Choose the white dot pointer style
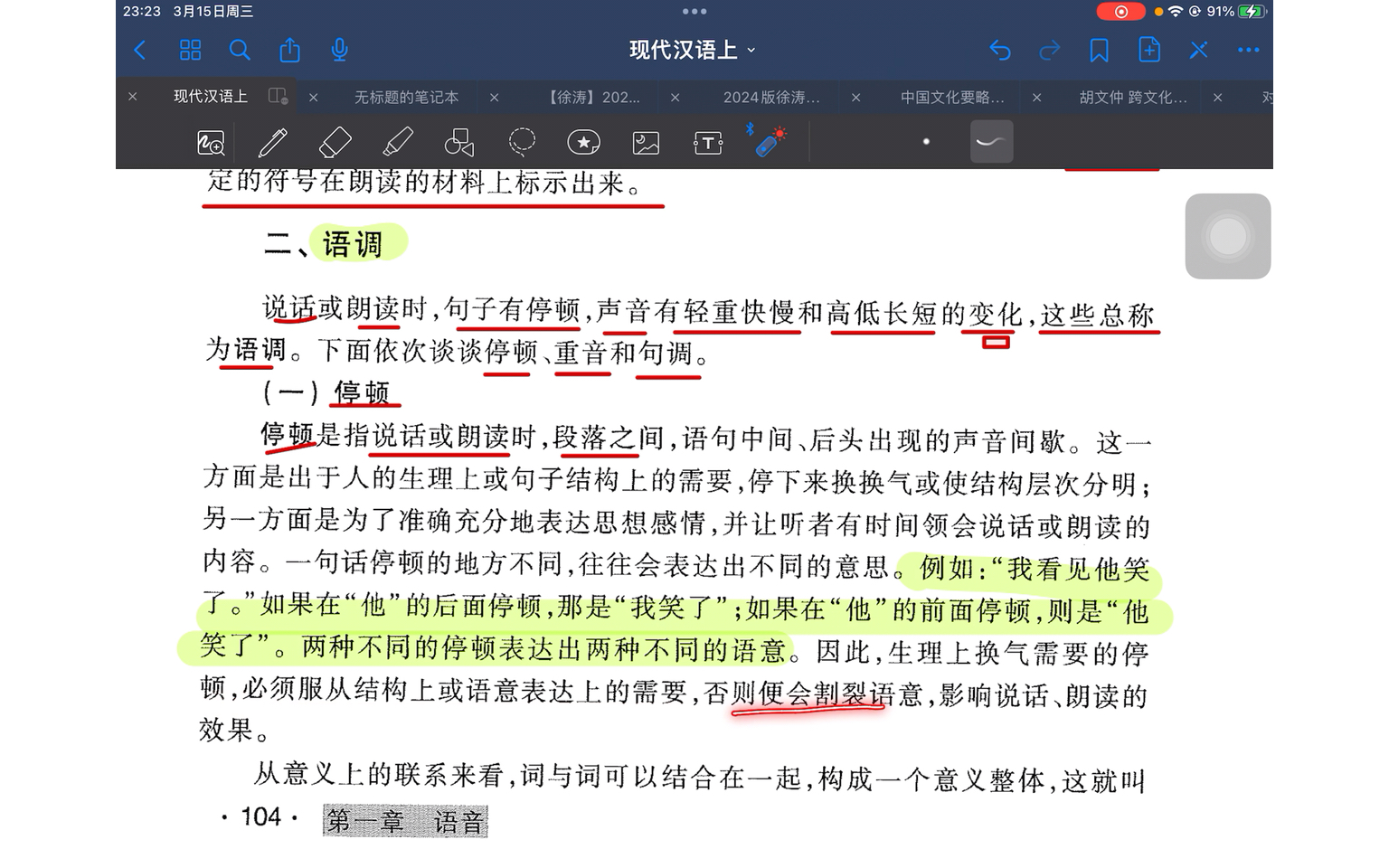Image resolution: width=1389 pixels, height=868 pixels. coord(926,142)
